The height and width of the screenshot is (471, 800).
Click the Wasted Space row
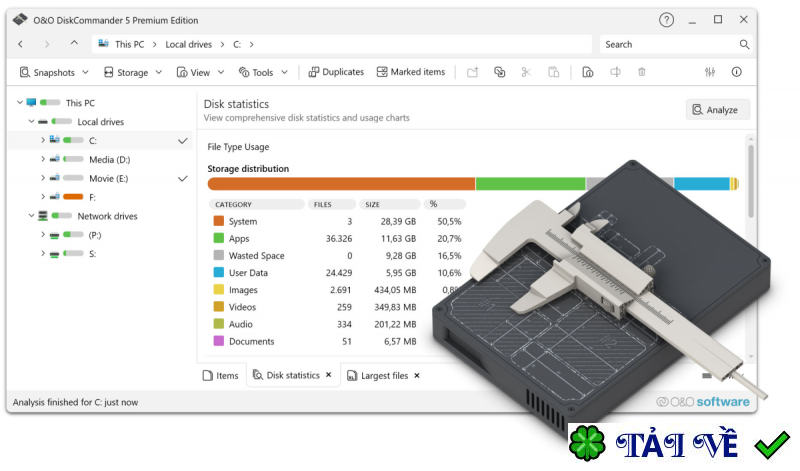point(337,256)
